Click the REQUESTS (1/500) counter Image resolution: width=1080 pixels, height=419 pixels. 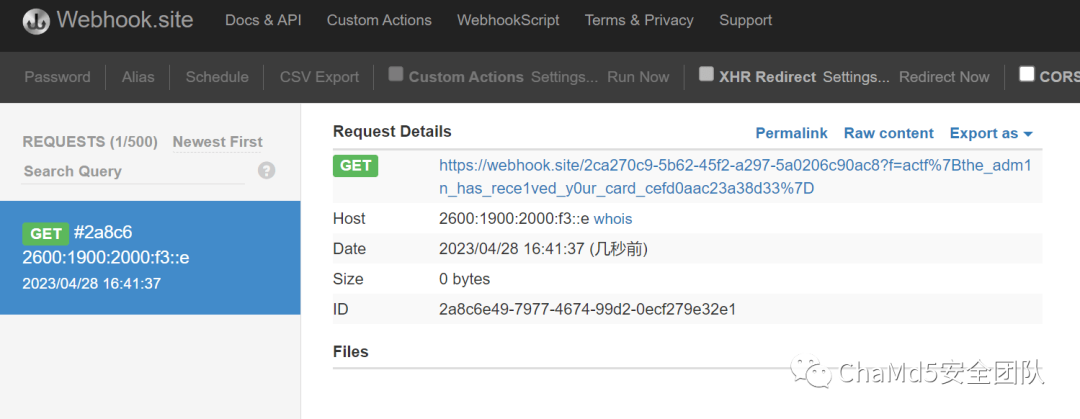click(x=90, y=142)
